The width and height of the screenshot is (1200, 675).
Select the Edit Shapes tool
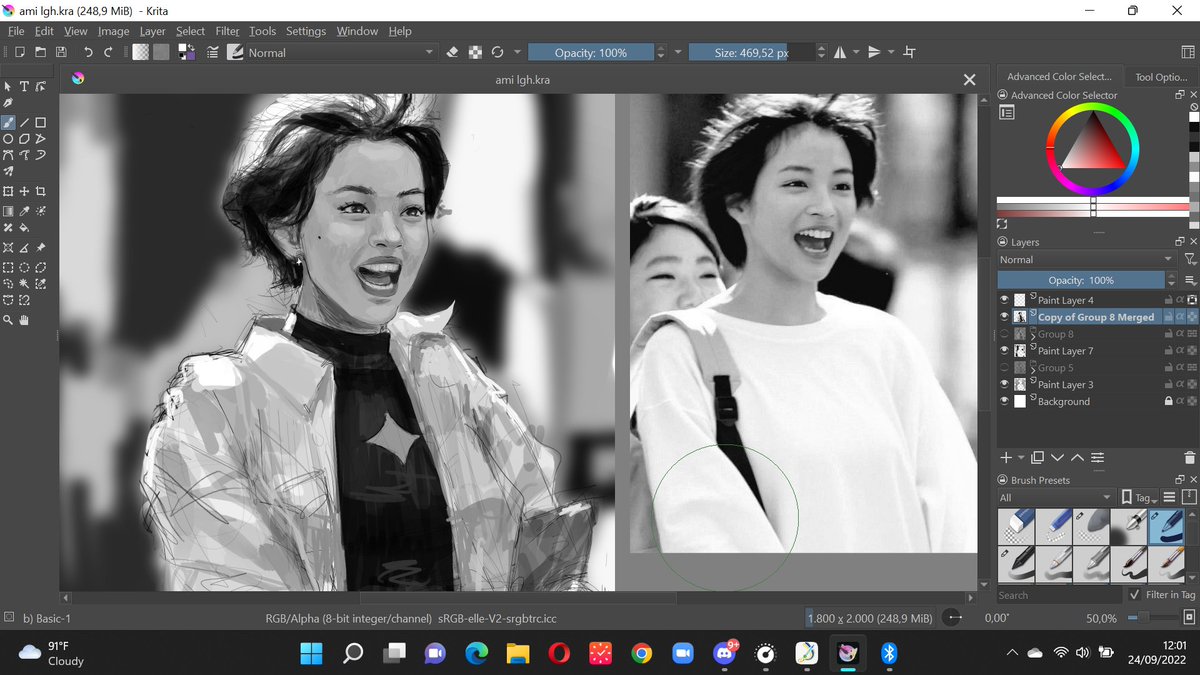(41, 87)
